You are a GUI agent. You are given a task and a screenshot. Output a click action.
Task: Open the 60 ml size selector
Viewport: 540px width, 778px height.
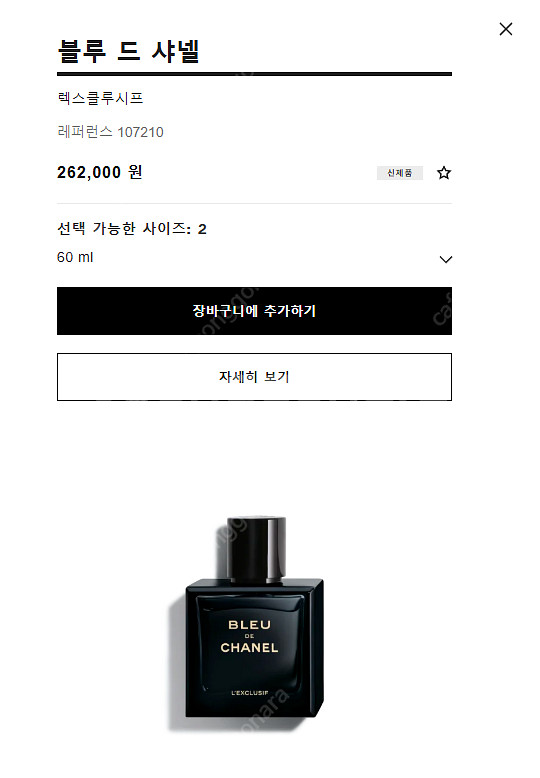pyautogui.click(x=254, y=258)
